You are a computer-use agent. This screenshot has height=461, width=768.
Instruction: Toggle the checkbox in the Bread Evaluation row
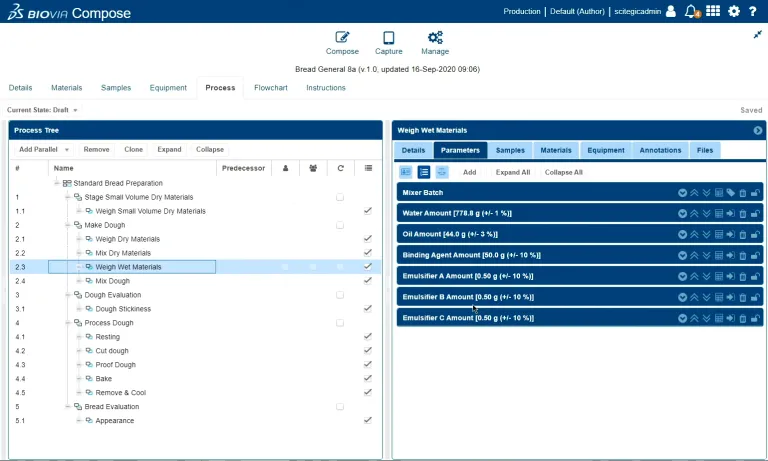(x=340, y=407)
